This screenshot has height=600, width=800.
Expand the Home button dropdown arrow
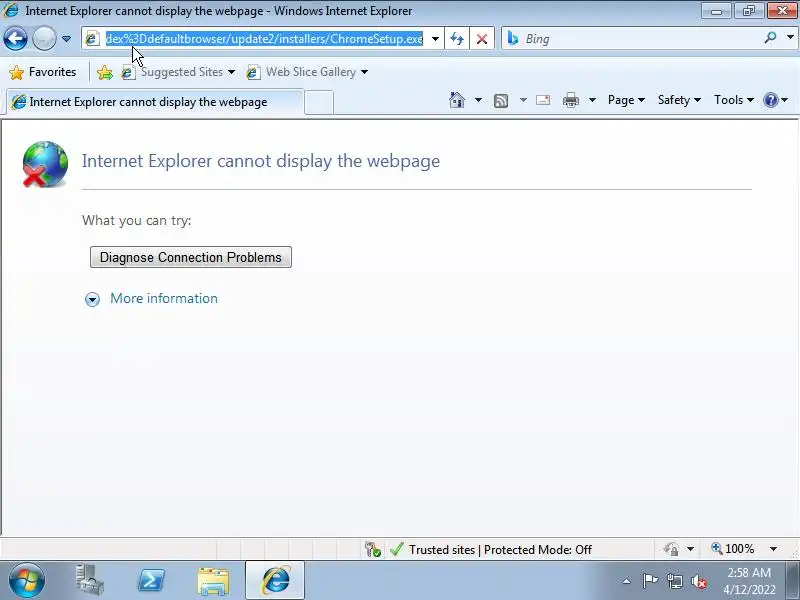point(478,100)
